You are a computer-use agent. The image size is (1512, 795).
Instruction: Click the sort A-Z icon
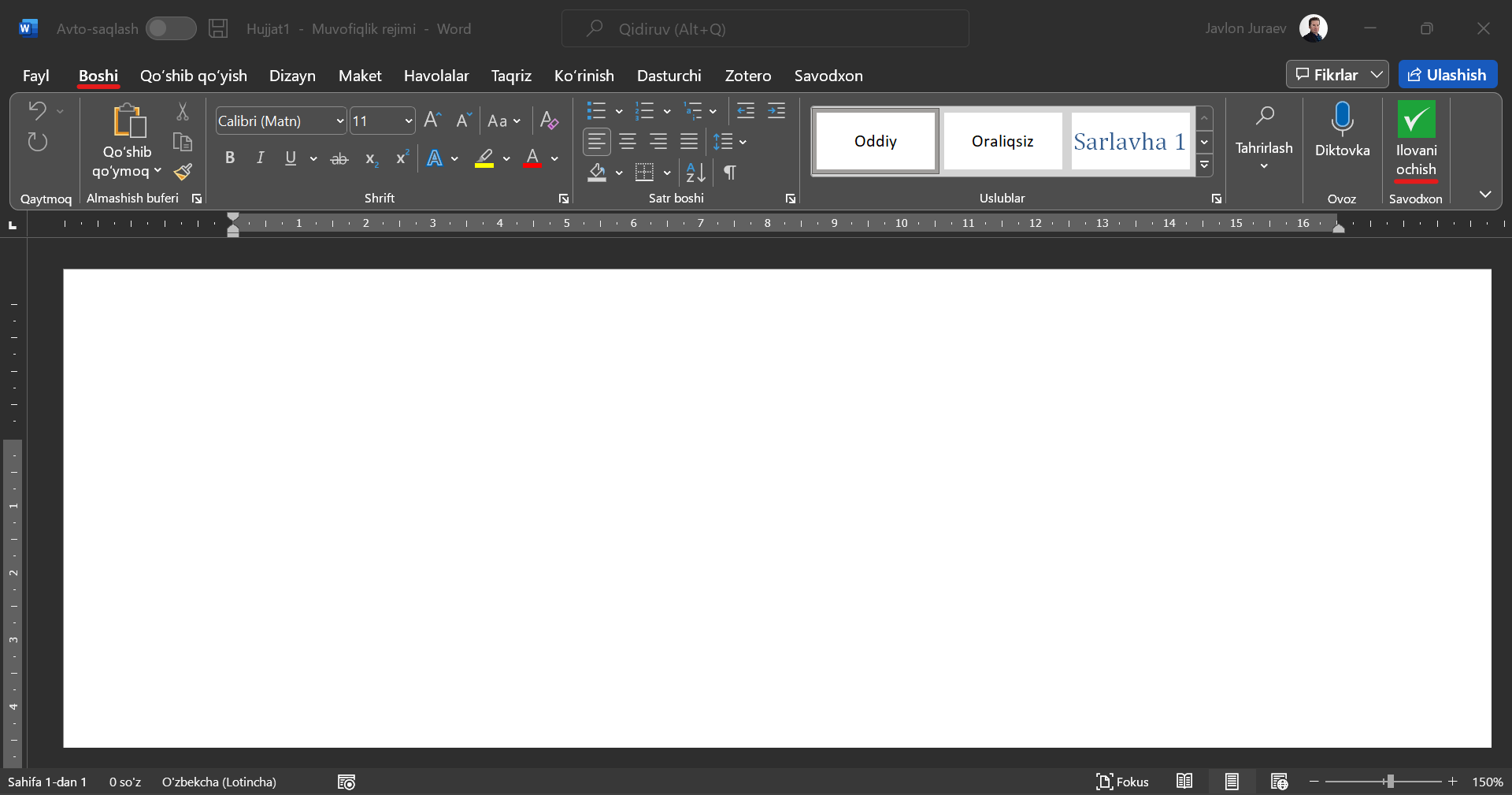point(695,173)
